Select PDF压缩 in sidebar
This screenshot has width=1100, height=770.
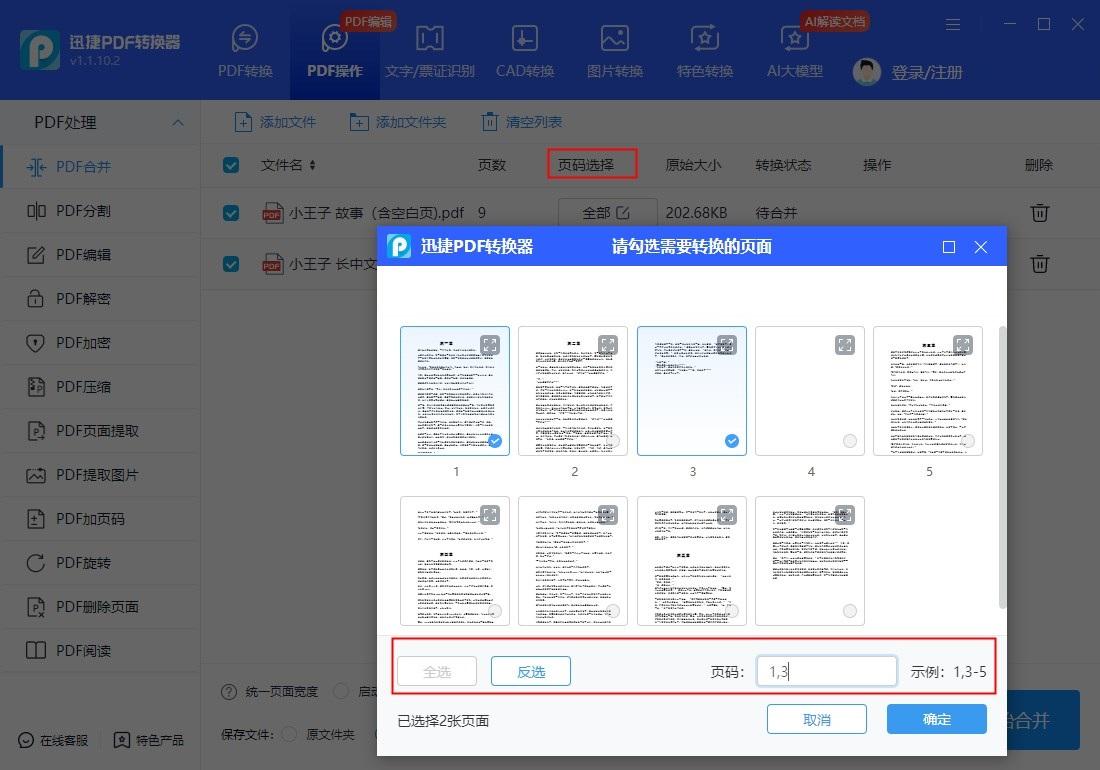click(x=100, y=387)
